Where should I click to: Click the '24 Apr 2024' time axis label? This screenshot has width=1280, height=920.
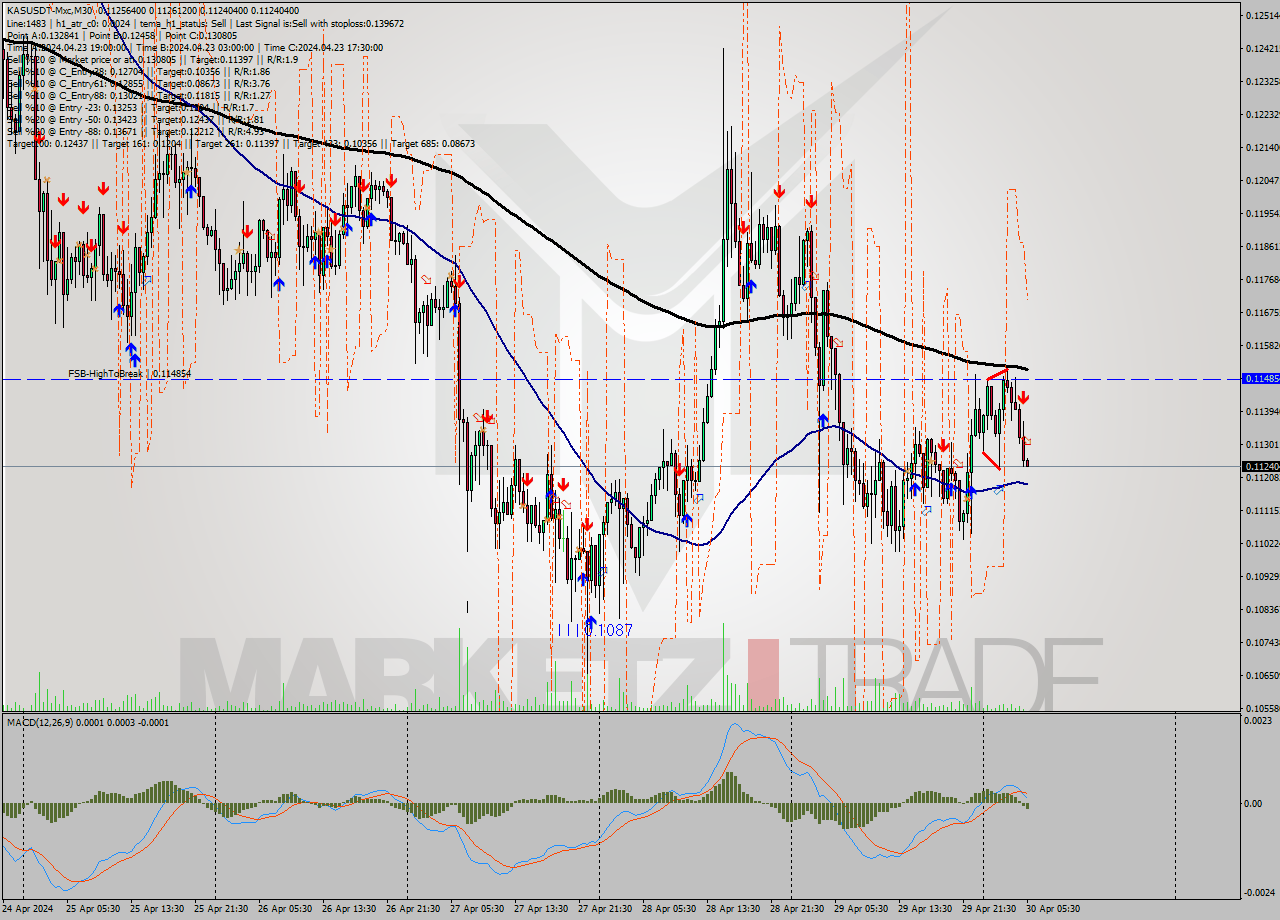[x=29, y=909]
